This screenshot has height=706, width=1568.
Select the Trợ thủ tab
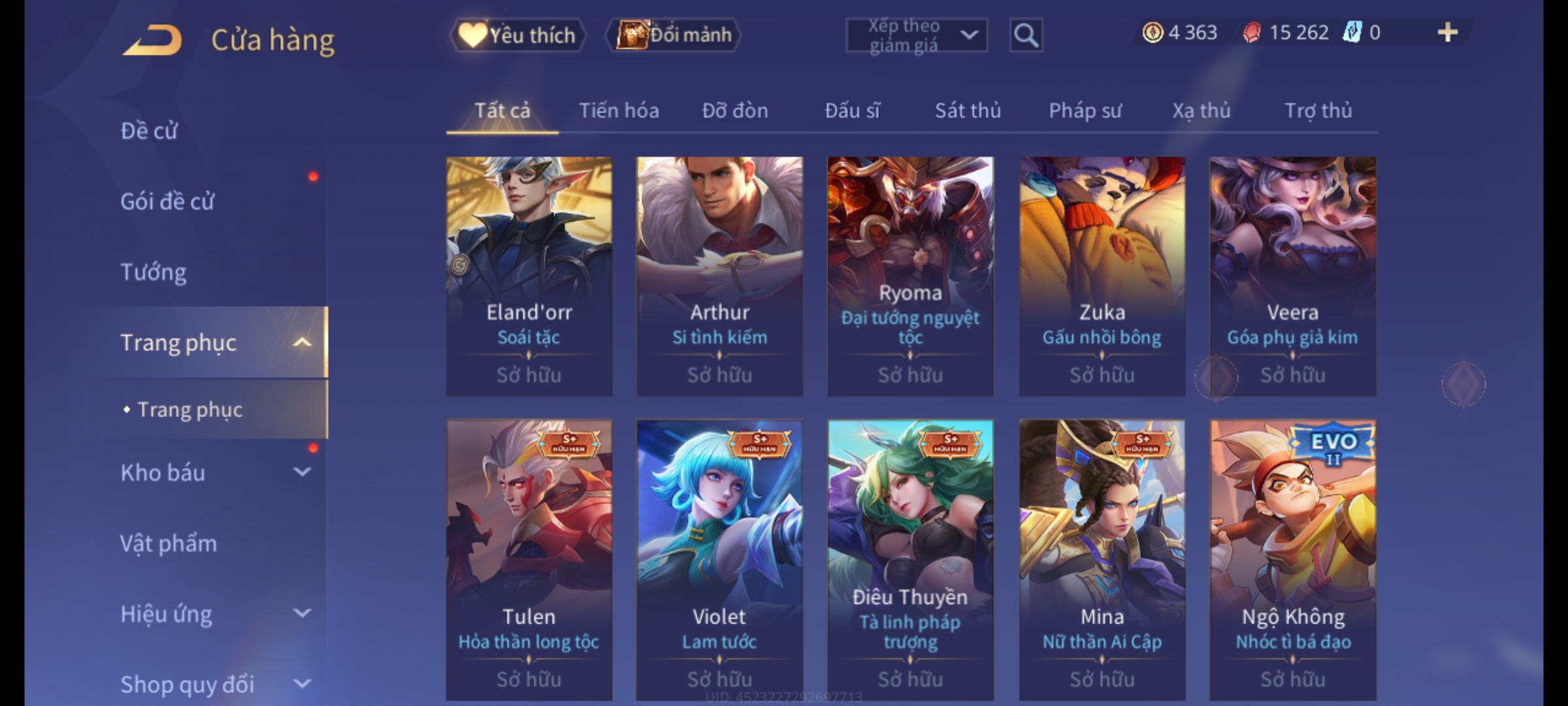[x=1318, y=110]
